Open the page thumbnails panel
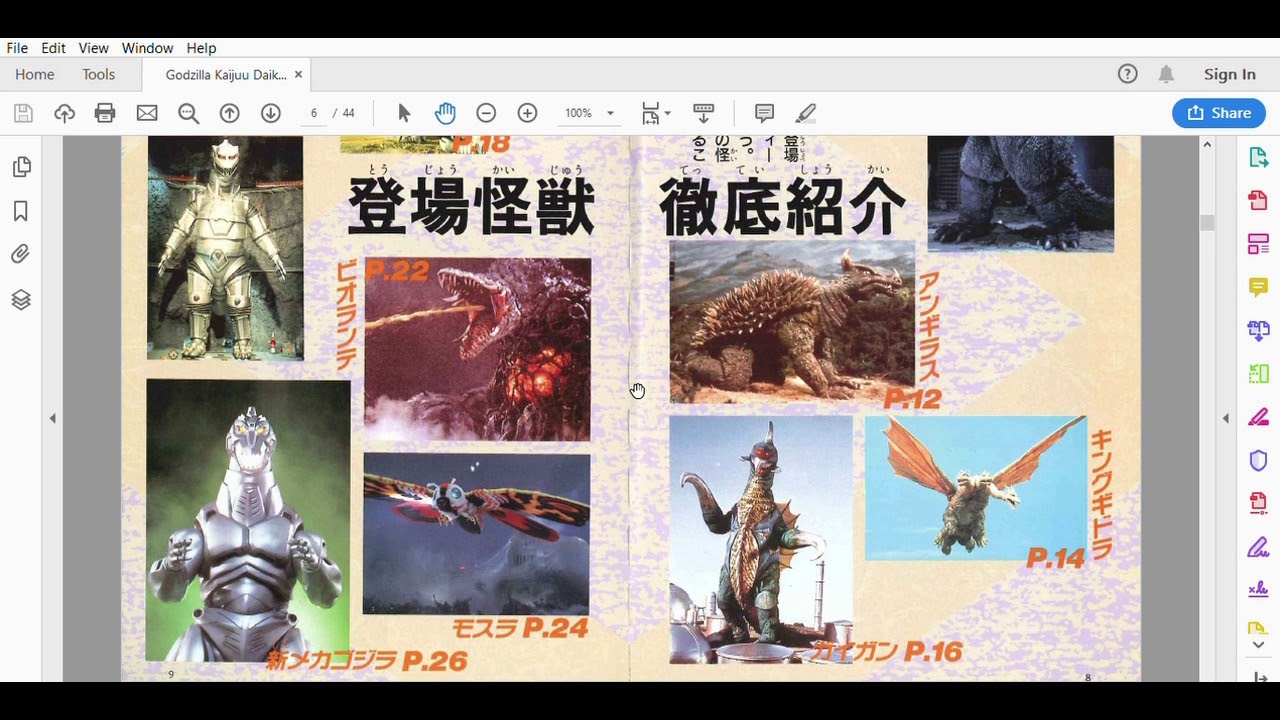The width and height of the screenshot is (1280, 720). tap(21, 167)
